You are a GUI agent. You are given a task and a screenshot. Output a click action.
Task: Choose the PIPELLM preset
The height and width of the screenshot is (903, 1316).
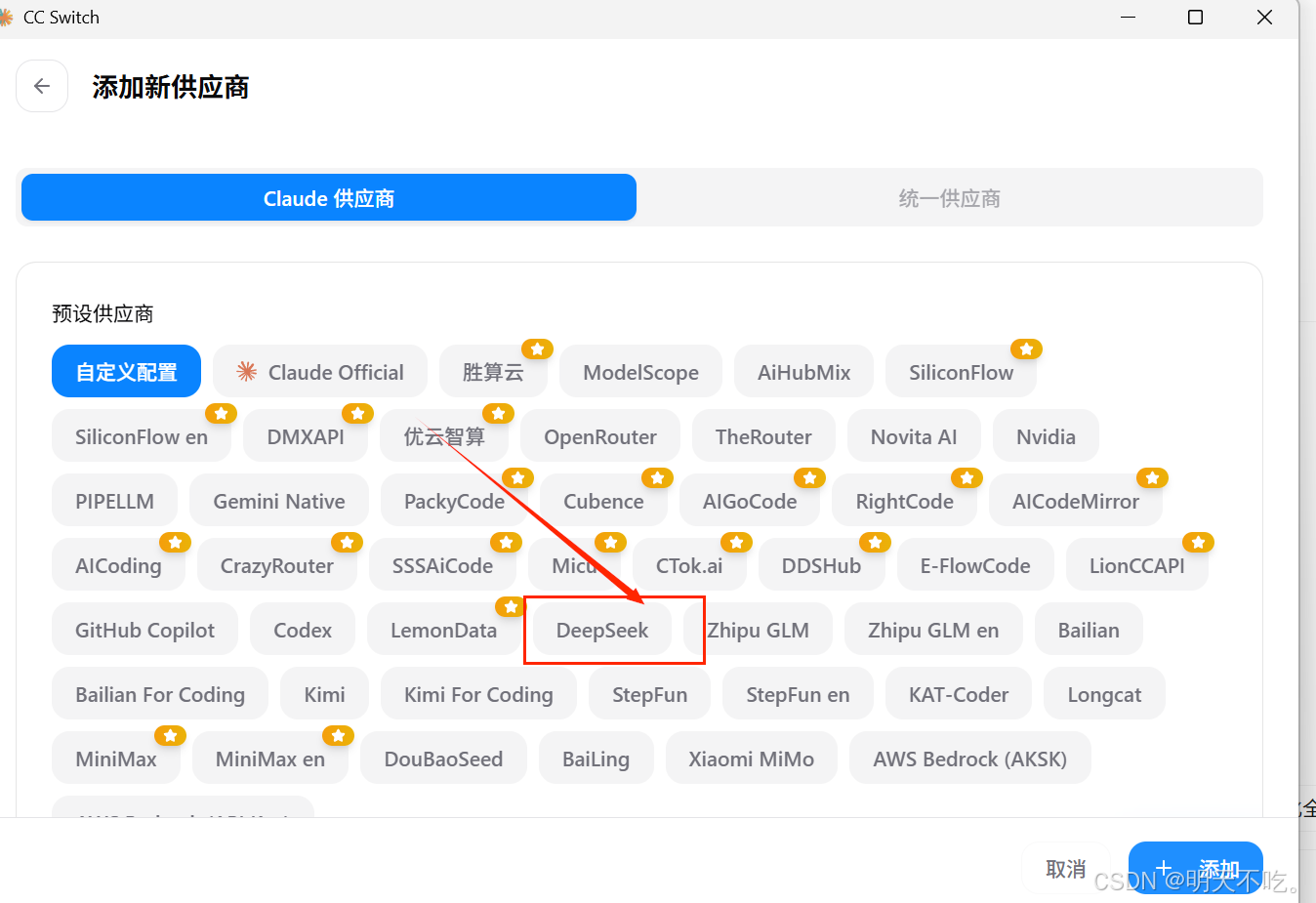tap(114, 501)
